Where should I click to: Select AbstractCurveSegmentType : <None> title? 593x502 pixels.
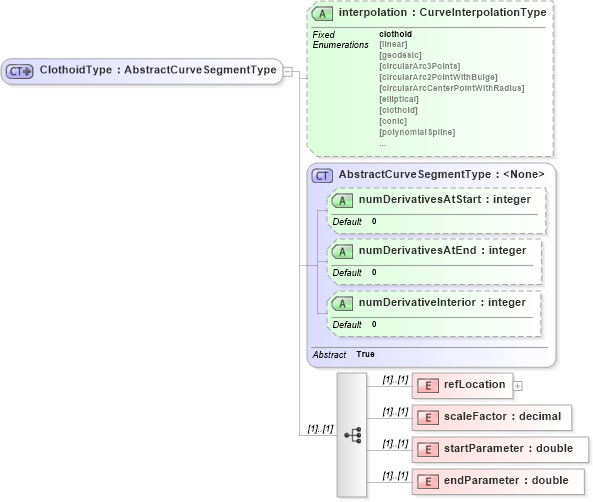(441, 174)
